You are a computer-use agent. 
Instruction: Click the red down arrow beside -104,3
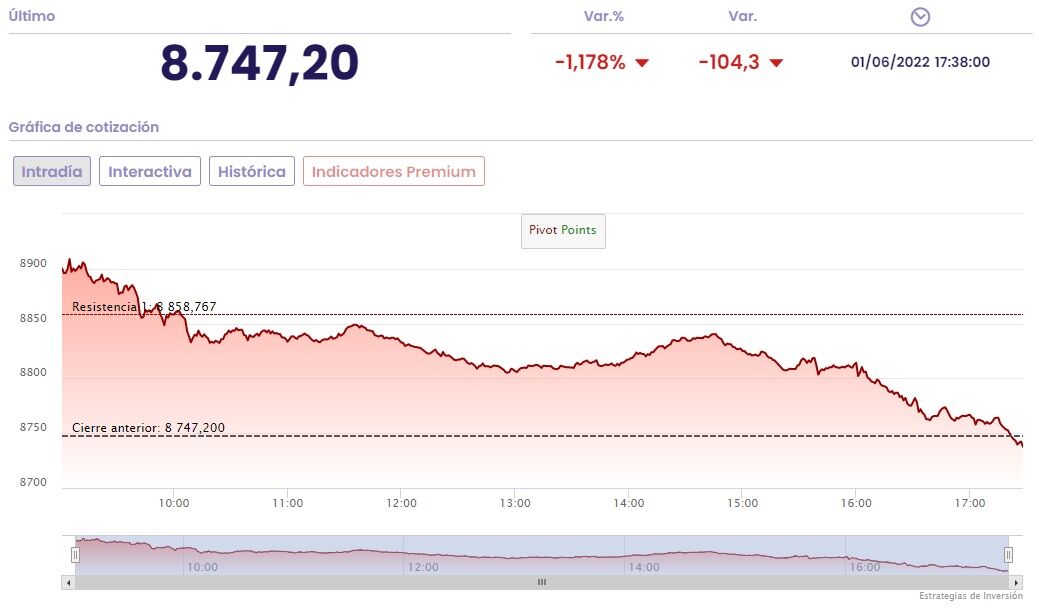[x=776, y=63]
